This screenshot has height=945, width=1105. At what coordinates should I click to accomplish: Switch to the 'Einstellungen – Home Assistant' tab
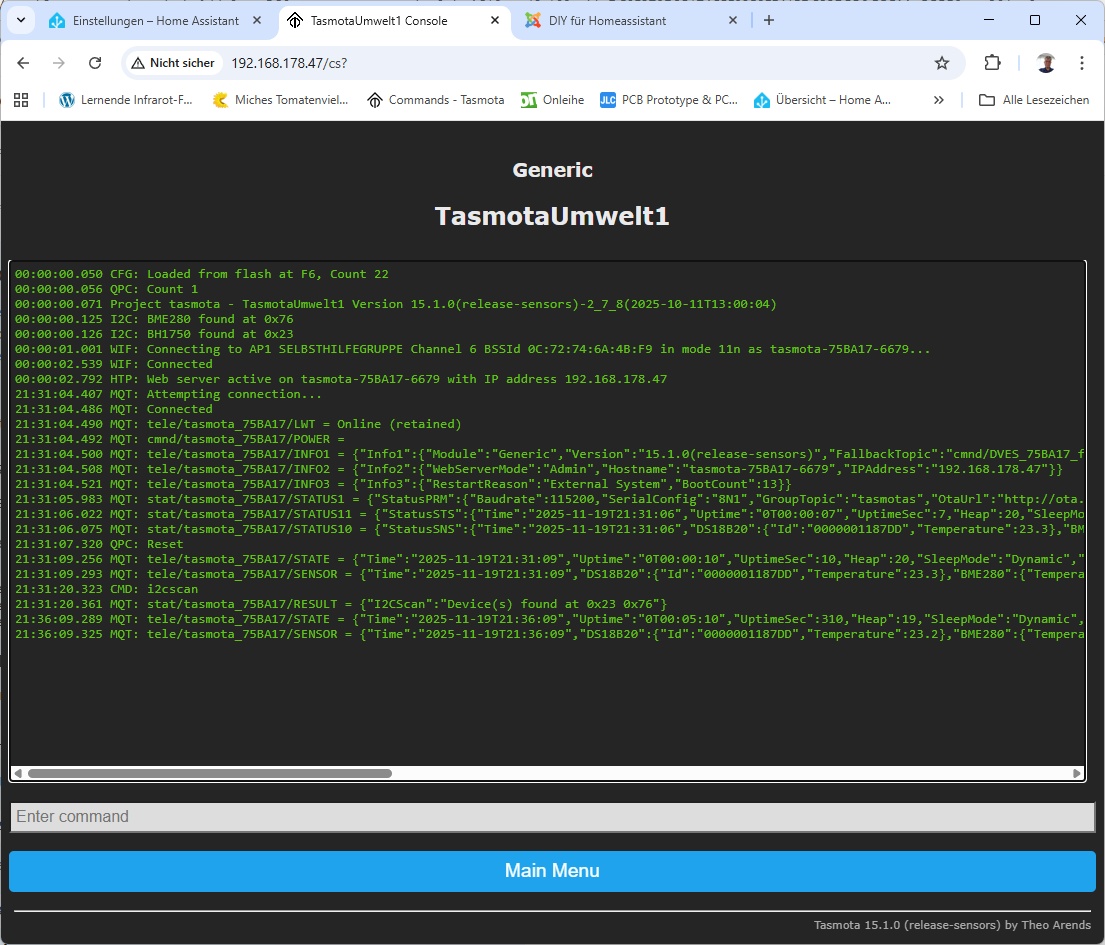click(x=155, y=20)
